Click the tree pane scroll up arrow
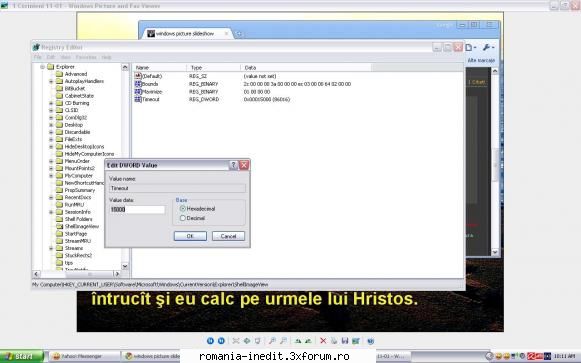Viewport: 581px width, 363px height. 125,67
